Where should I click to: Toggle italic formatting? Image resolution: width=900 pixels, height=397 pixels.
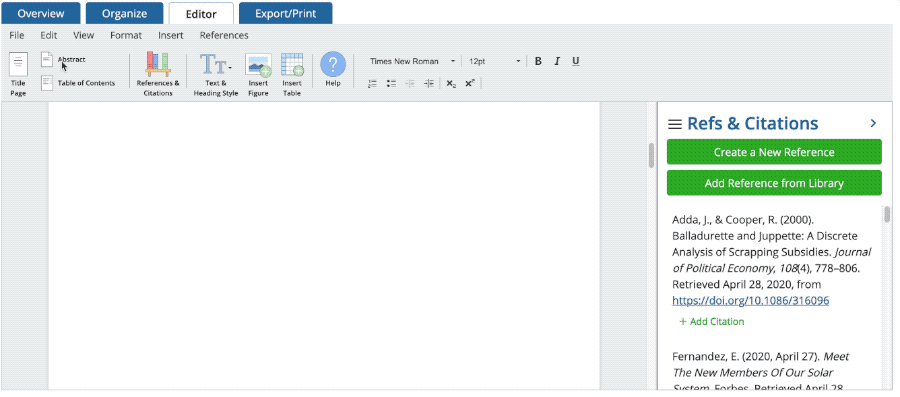pos(557,61)
